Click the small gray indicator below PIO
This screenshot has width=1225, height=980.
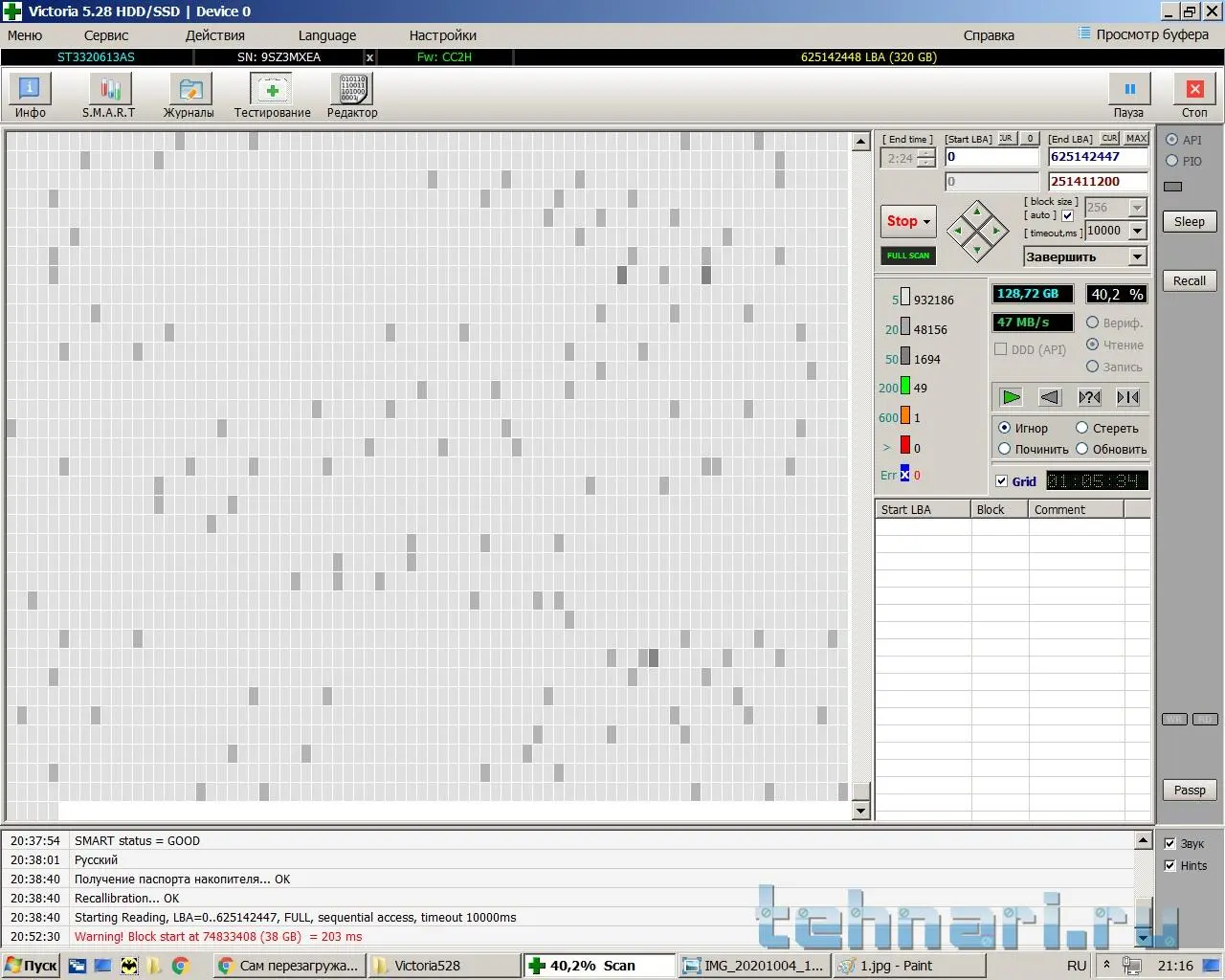pos(1173,187)
